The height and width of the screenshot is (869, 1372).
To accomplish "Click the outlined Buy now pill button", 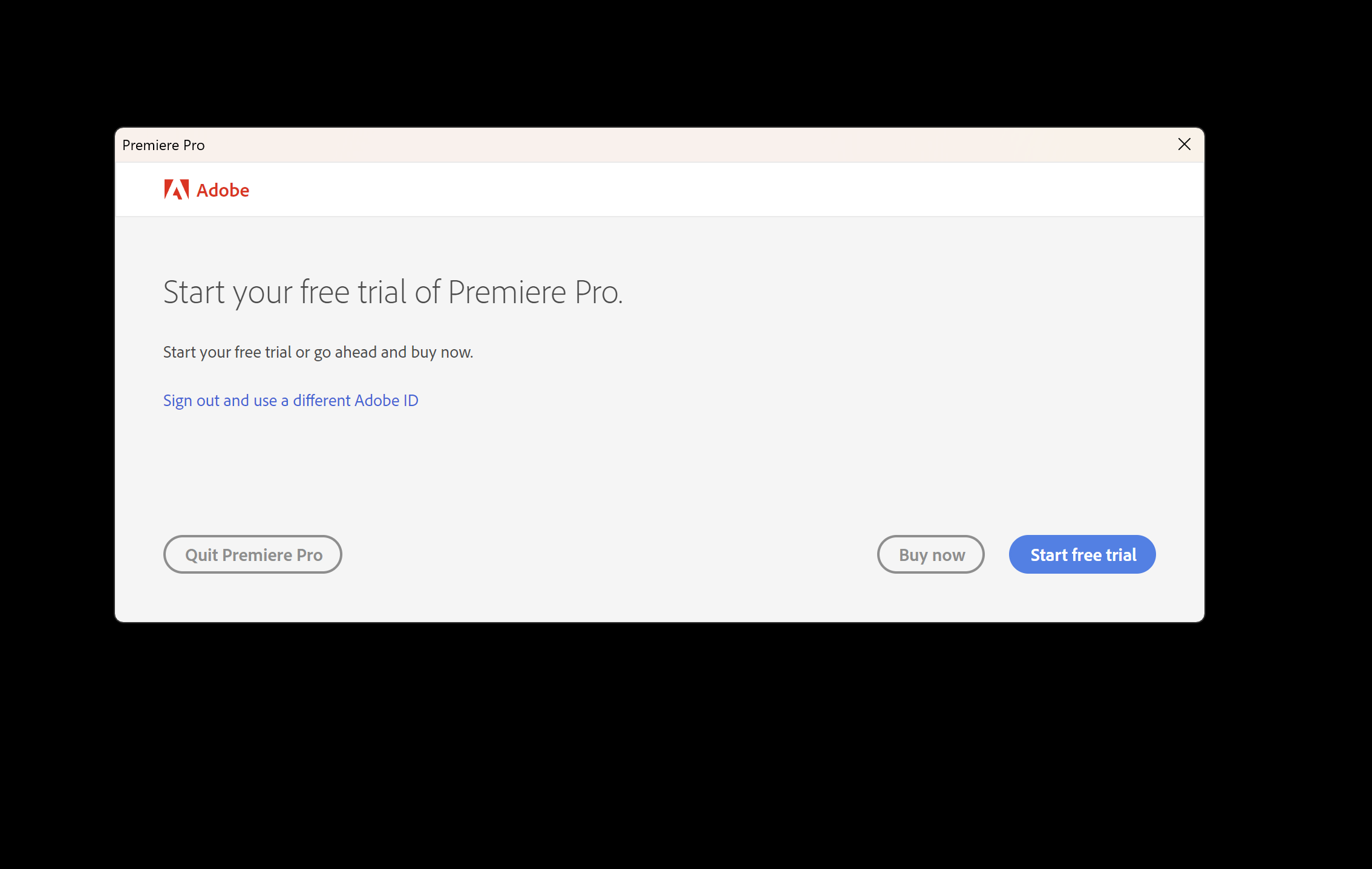I will [931, 554].
